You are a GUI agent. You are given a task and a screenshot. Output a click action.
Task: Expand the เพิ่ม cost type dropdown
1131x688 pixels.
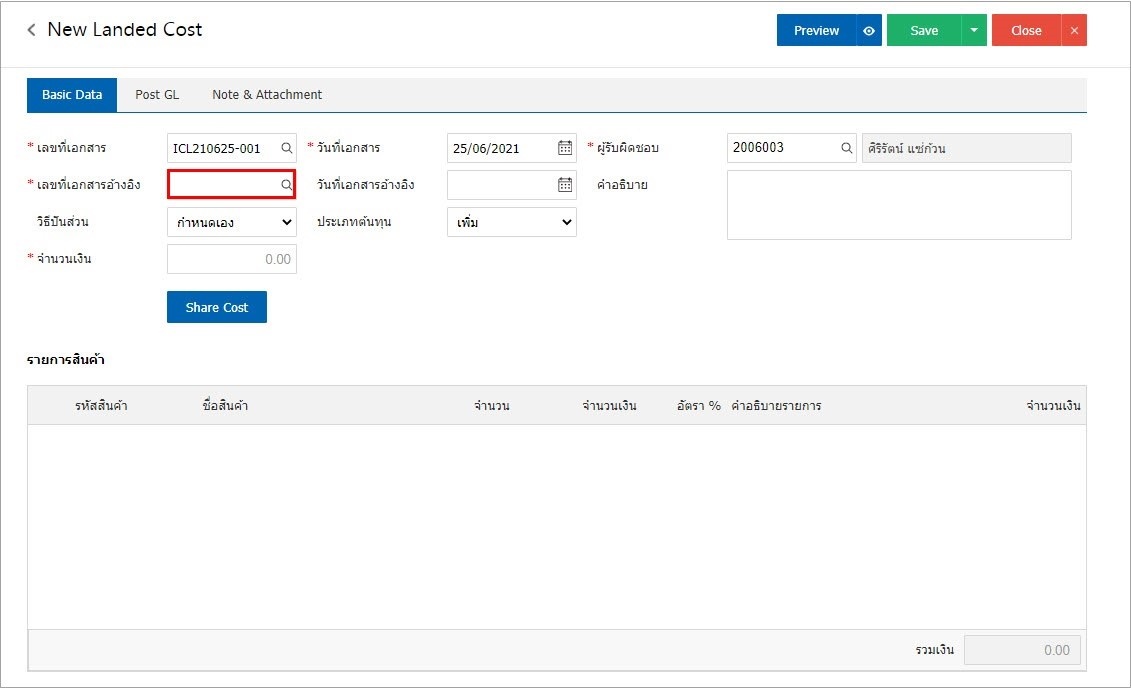511,222
